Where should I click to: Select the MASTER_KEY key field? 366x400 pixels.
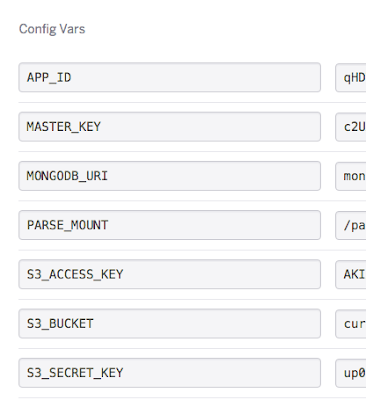[170, 127]
